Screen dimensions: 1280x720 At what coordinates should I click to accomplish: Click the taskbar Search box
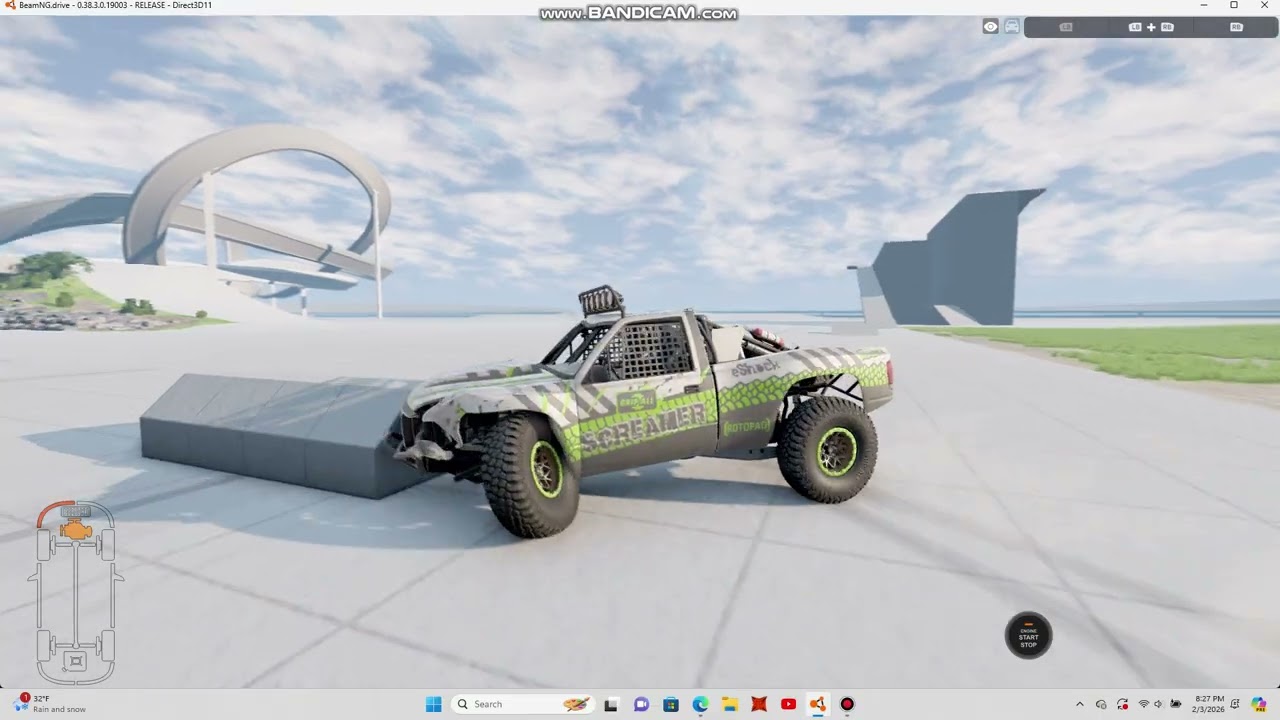click(x=522, y=704)
